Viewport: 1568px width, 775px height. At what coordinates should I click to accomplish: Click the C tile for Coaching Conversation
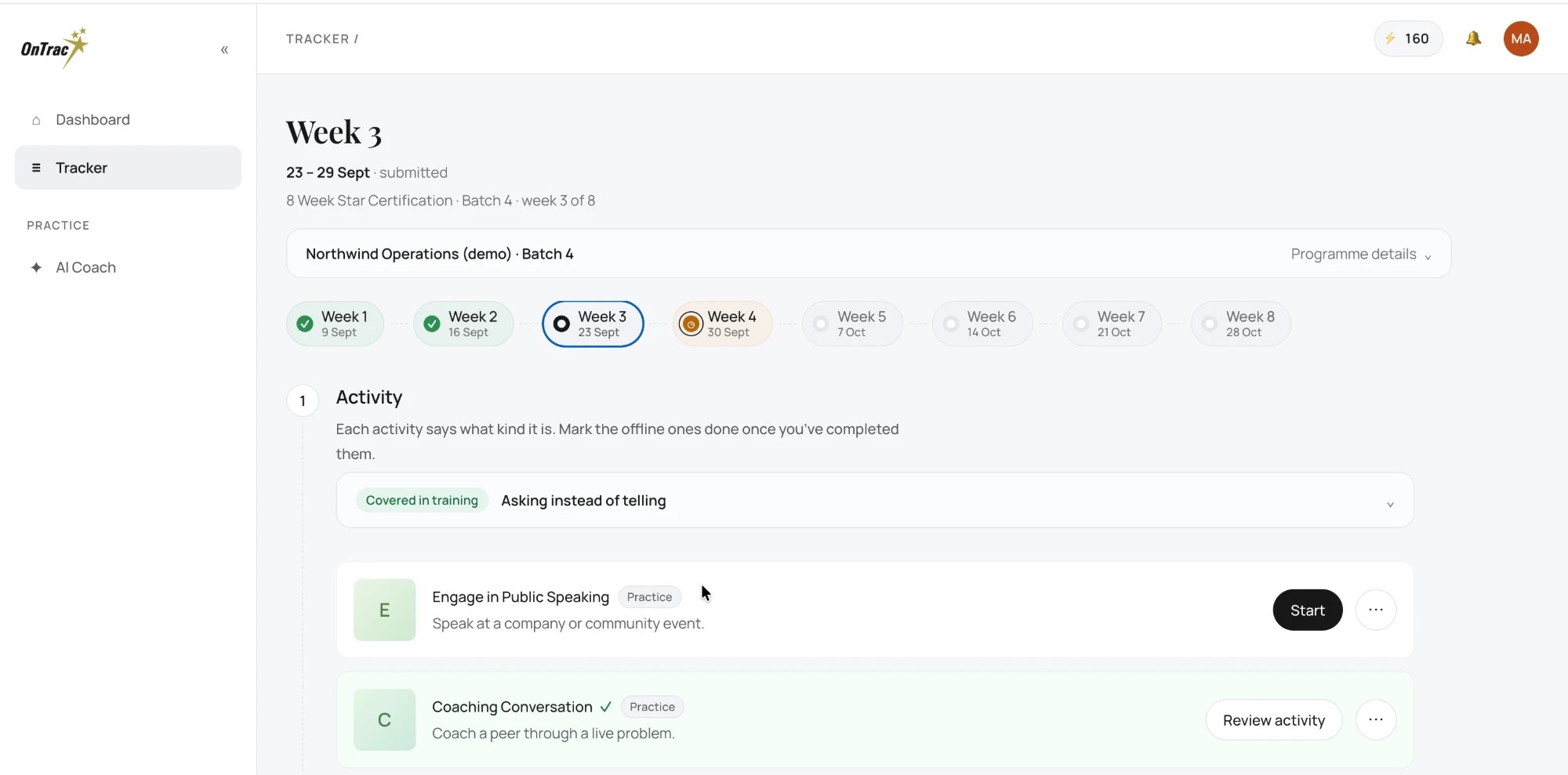pyautogui.click(x=384, y=719)
